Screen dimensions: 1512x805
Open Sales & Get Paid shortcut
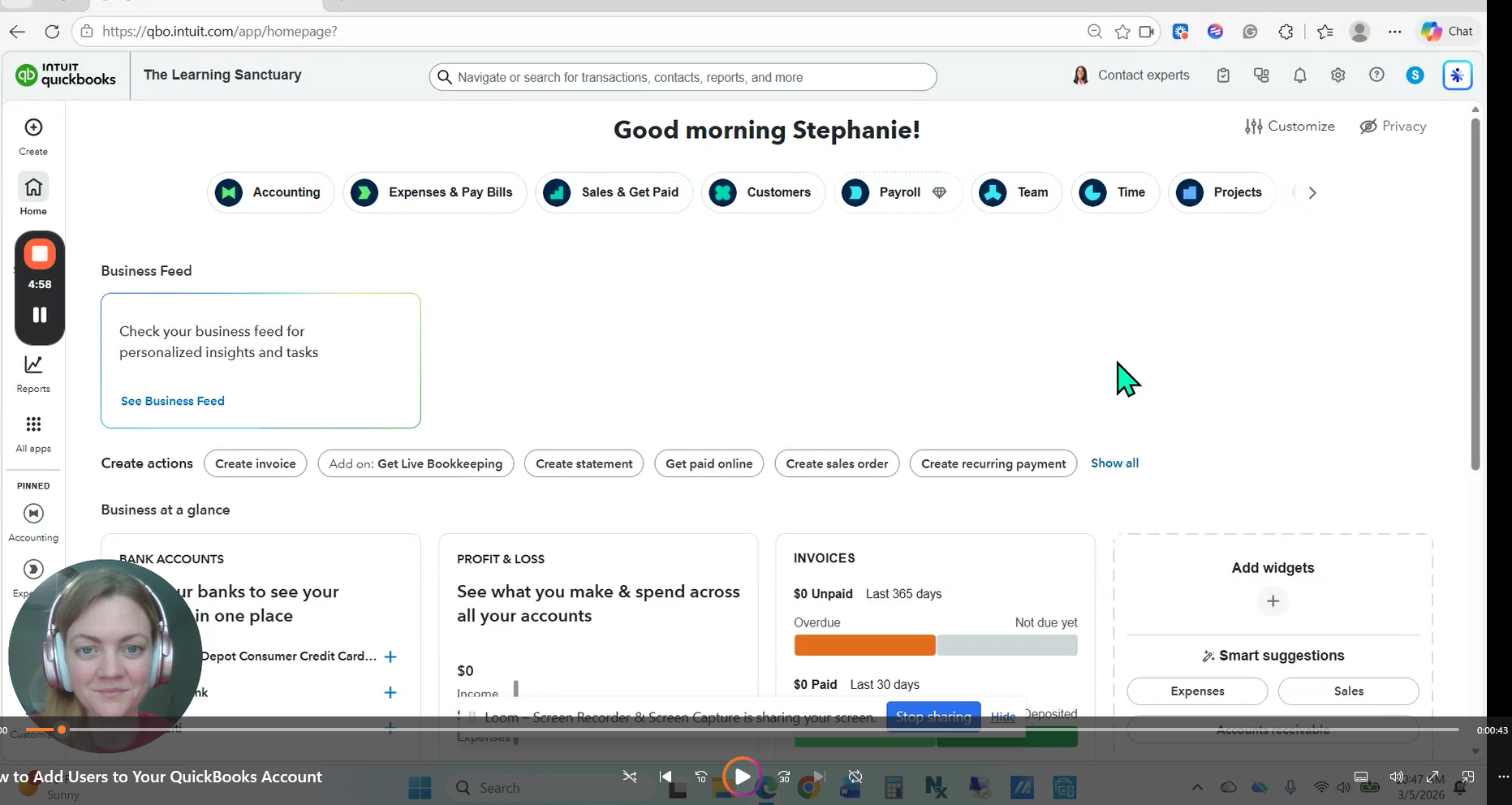click(x=614, y=192)
